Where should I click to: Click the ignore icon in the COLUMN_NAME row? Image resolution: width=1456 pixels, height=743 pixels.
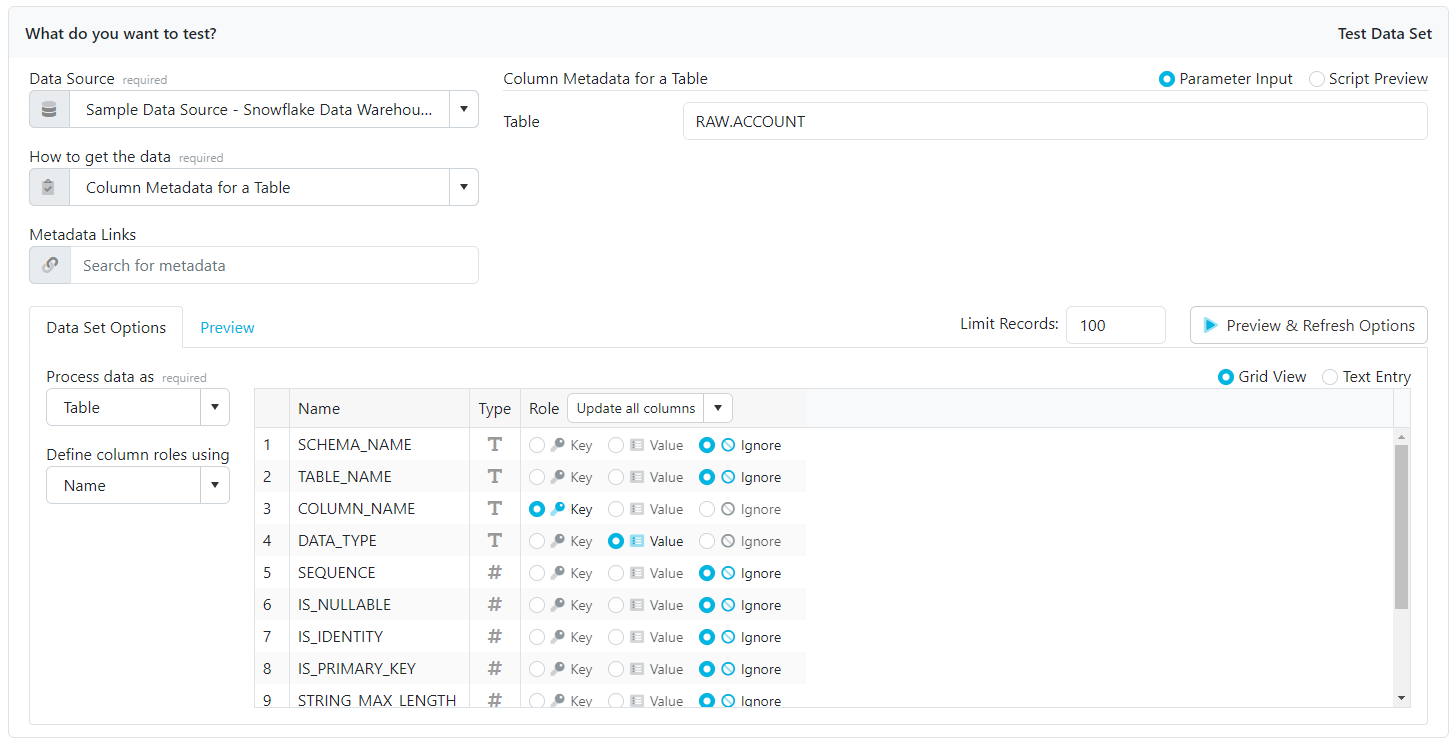pyautogui.click(x=728, y=509)
